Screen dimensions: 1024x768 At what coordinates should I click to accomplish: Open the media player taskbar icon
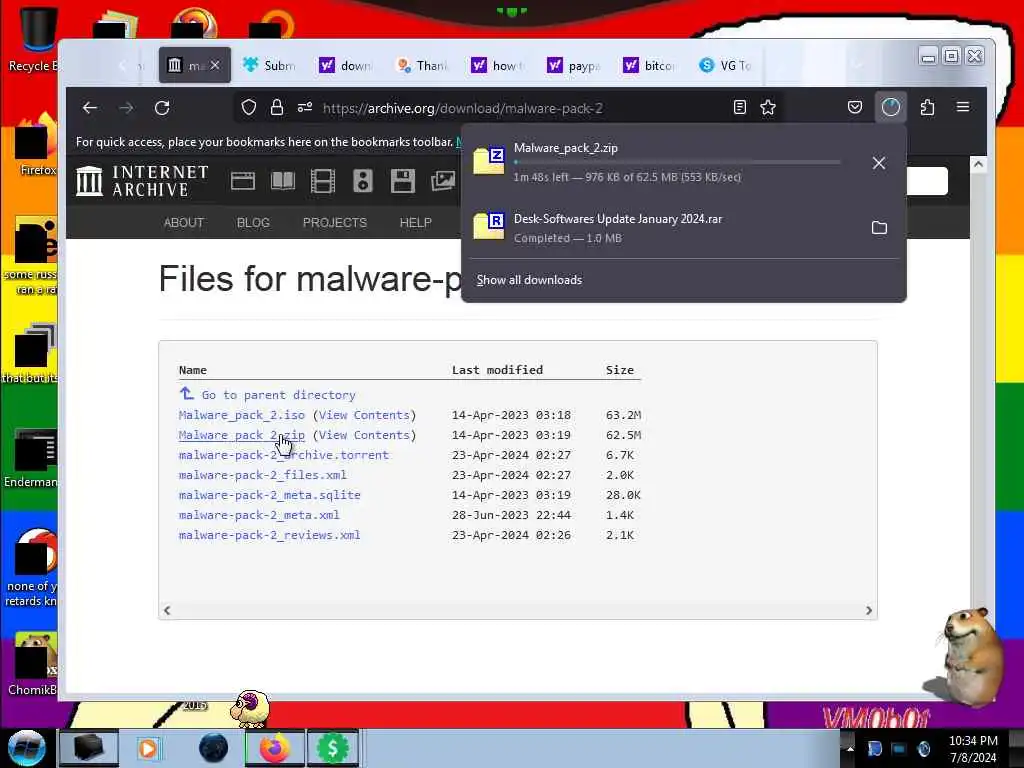[148, 748]
